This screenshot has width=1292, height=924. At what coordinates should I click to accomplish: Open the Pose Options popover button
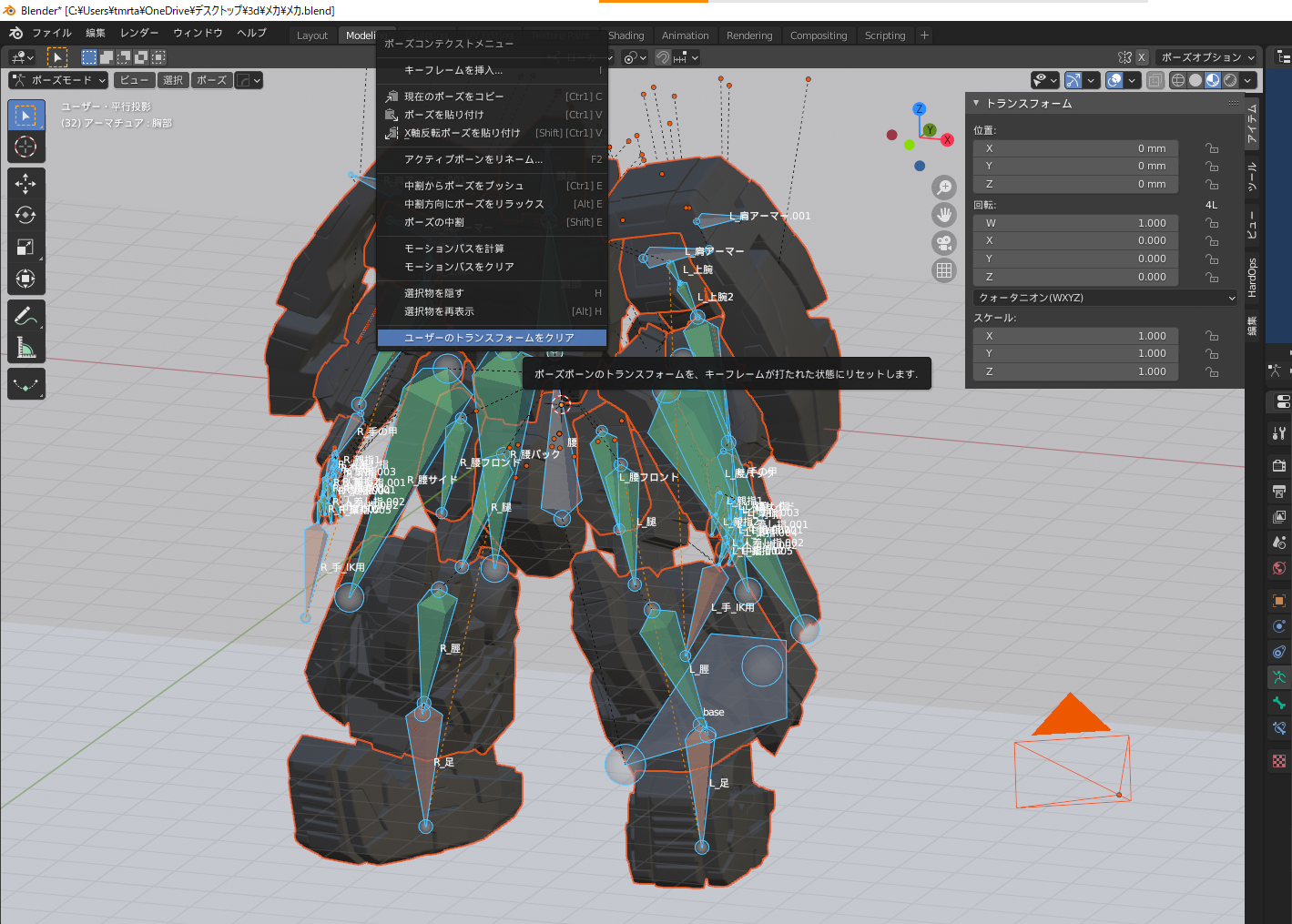click(x=1207, y=57)
